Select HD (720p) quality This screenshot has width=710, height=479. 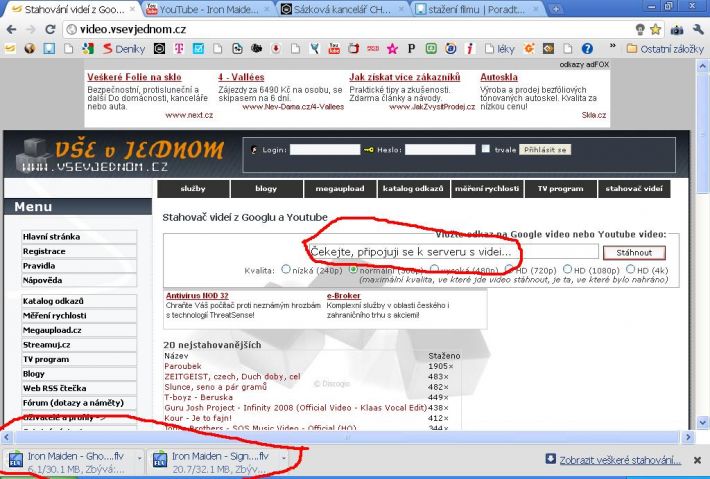(509, 269)
